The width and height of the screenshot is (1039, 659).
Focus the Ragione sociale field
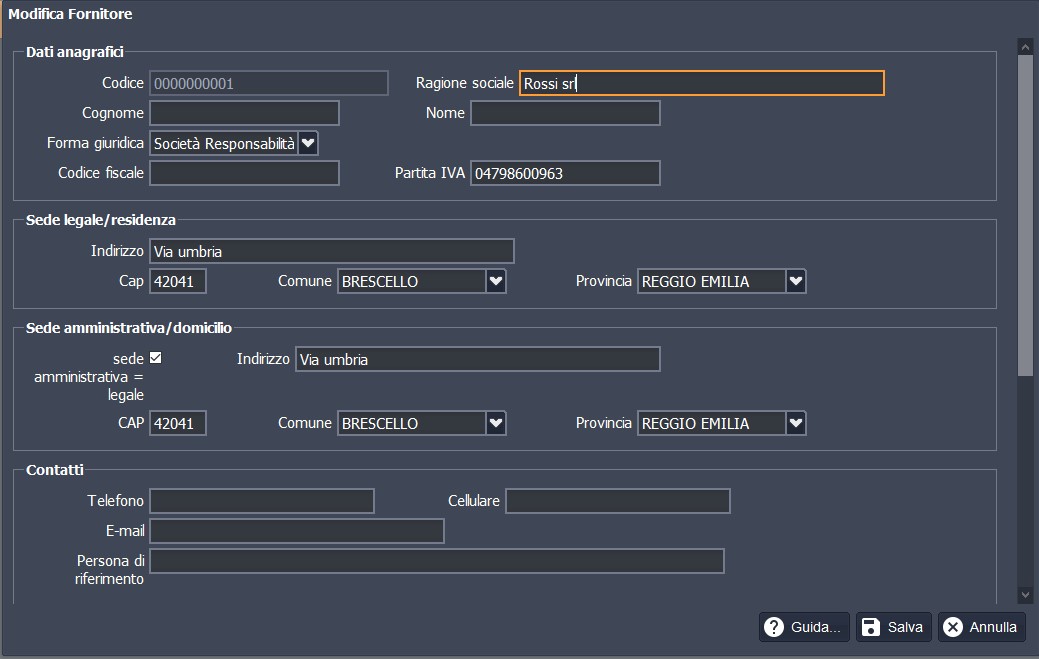click(x=701, y=83)
